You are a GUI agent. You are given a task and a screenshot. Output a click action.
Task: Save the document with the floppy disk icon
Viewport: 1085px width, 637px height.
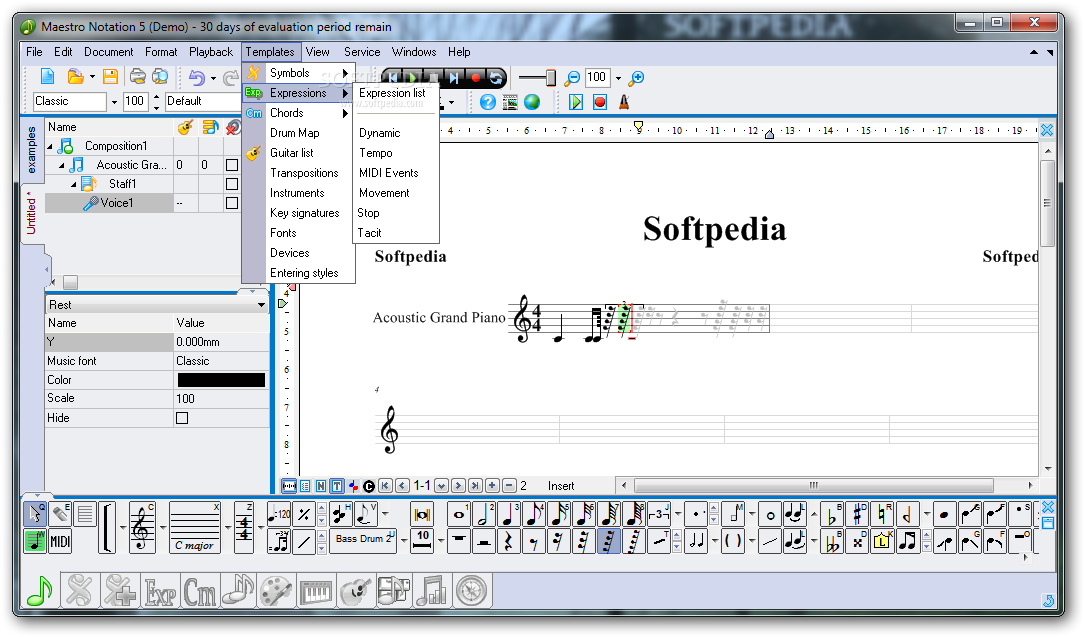110,77
